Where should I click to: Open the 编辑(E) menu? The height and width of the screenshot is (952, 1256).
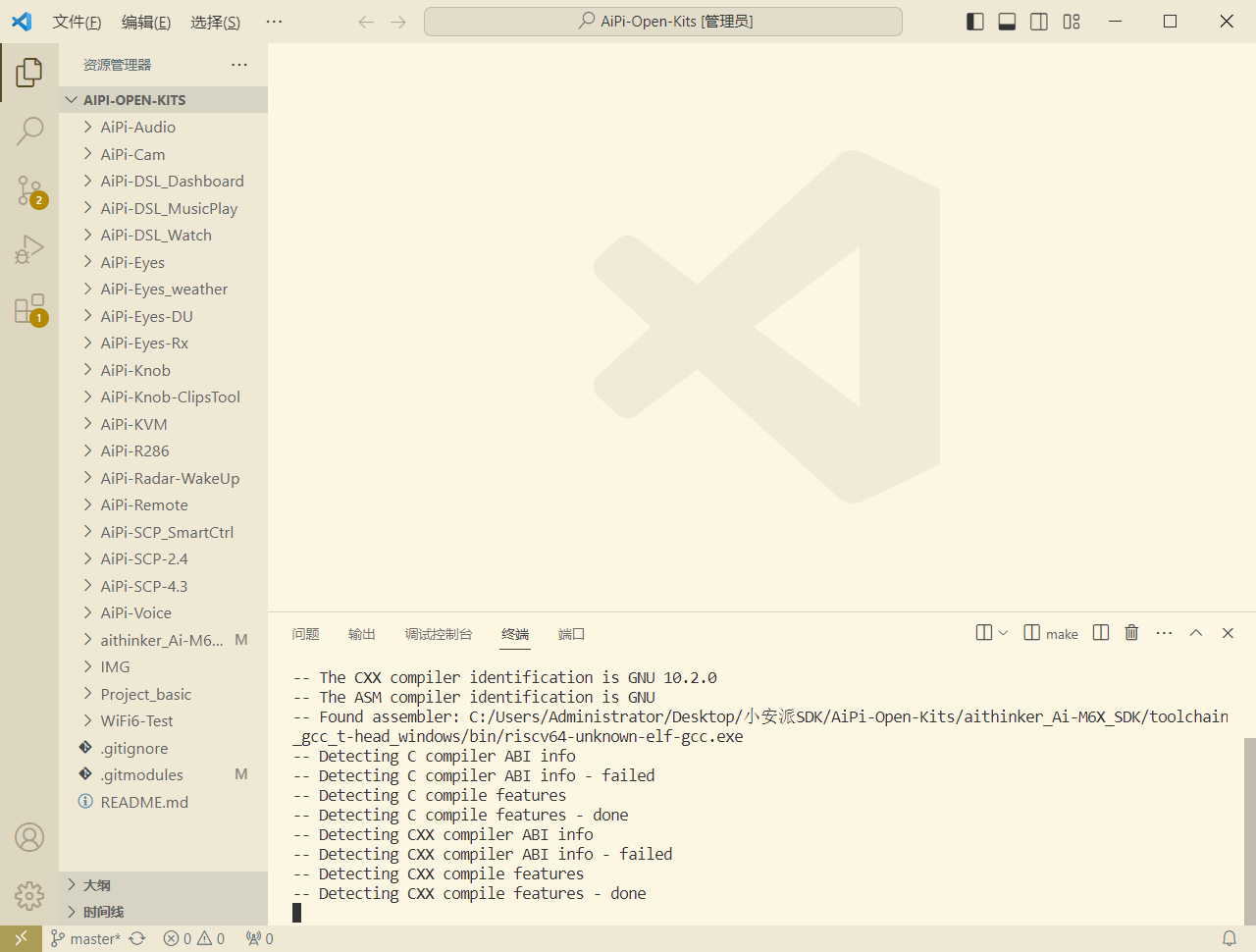tap(146, 22)
